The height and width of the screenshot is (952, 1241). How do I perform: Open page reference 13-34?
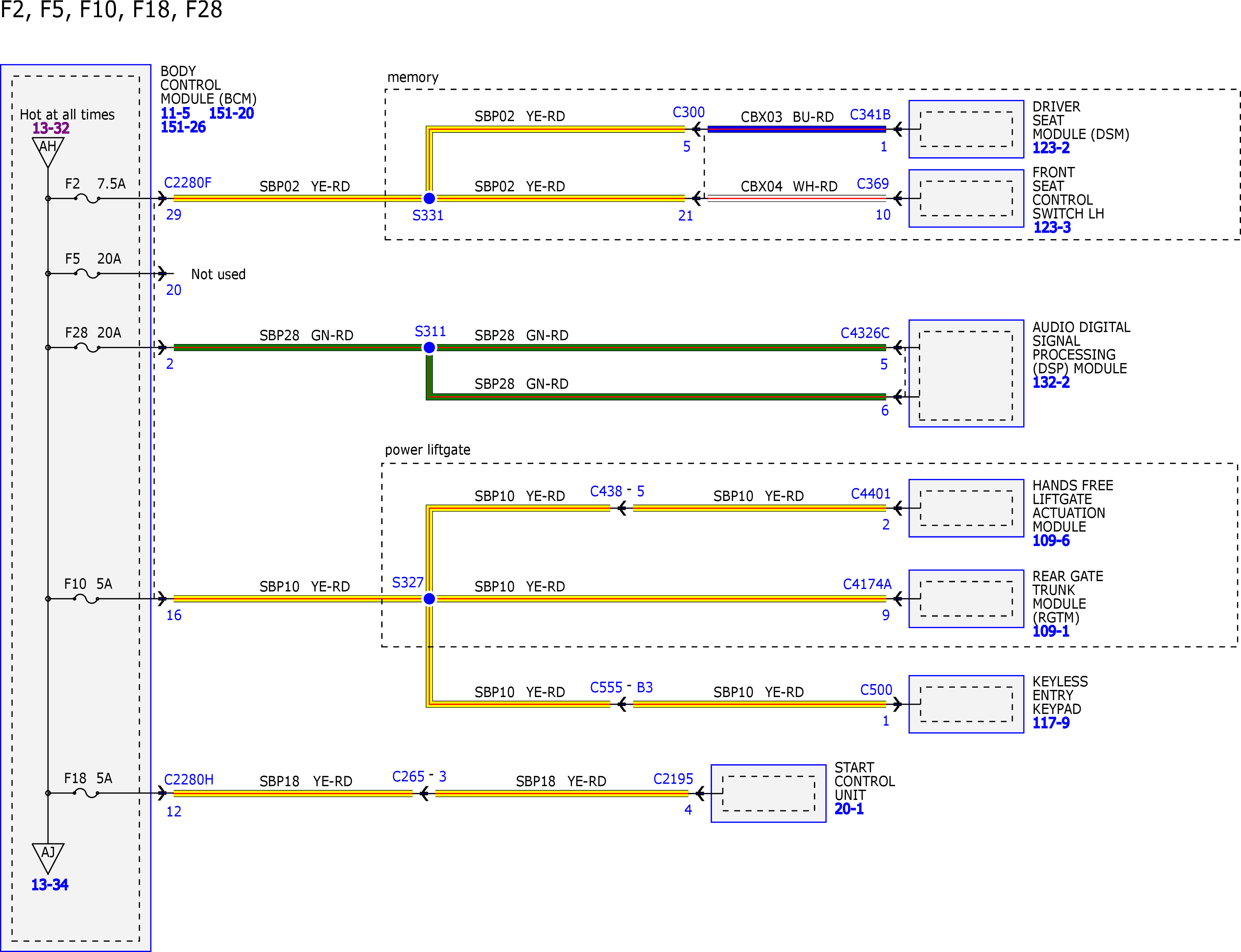[x=50, y=885]
